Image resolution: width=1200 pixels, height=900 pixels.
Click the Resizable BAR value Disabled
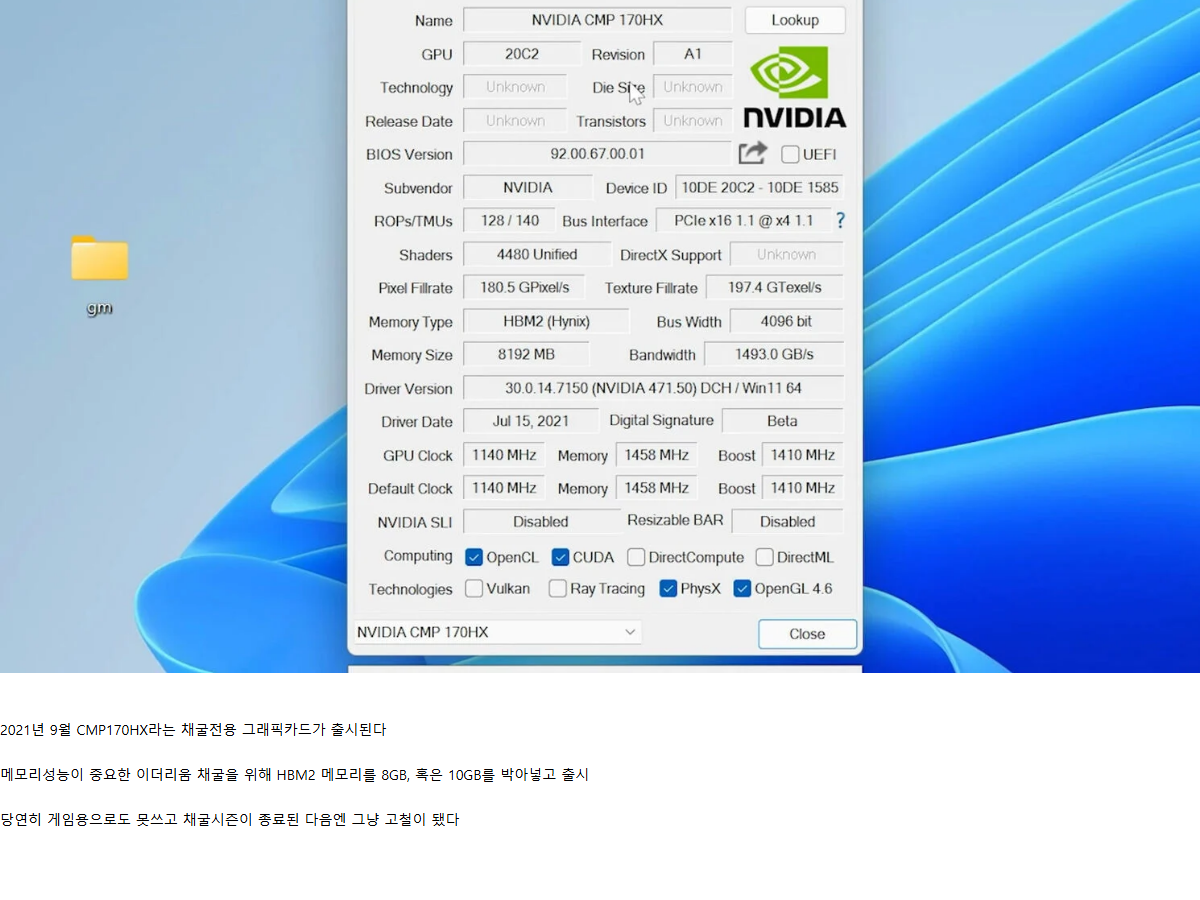pyautogui.click(x=787, y=521)
